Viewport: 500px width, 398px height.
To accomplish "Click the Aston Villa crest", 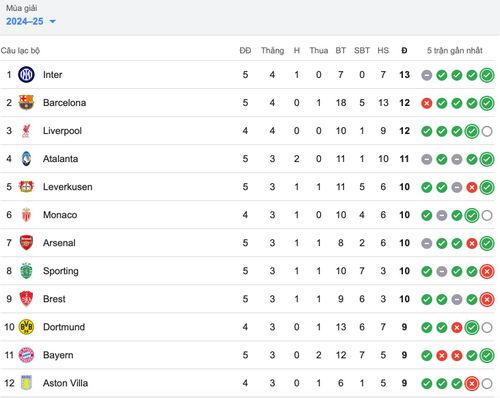I will [26, 383].
